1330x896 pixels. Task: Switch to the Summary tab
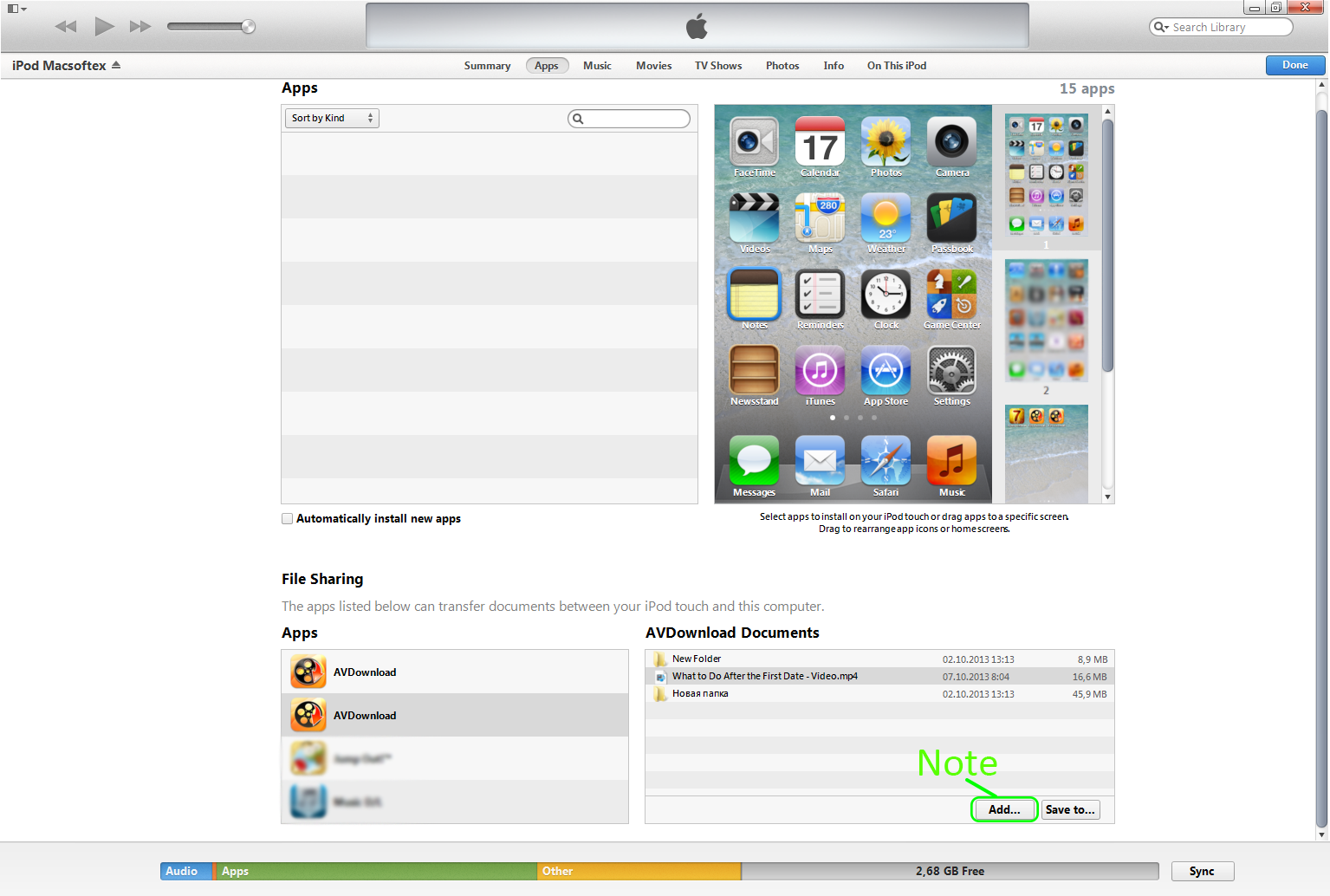pyautogui.click(x=487, y=66)
